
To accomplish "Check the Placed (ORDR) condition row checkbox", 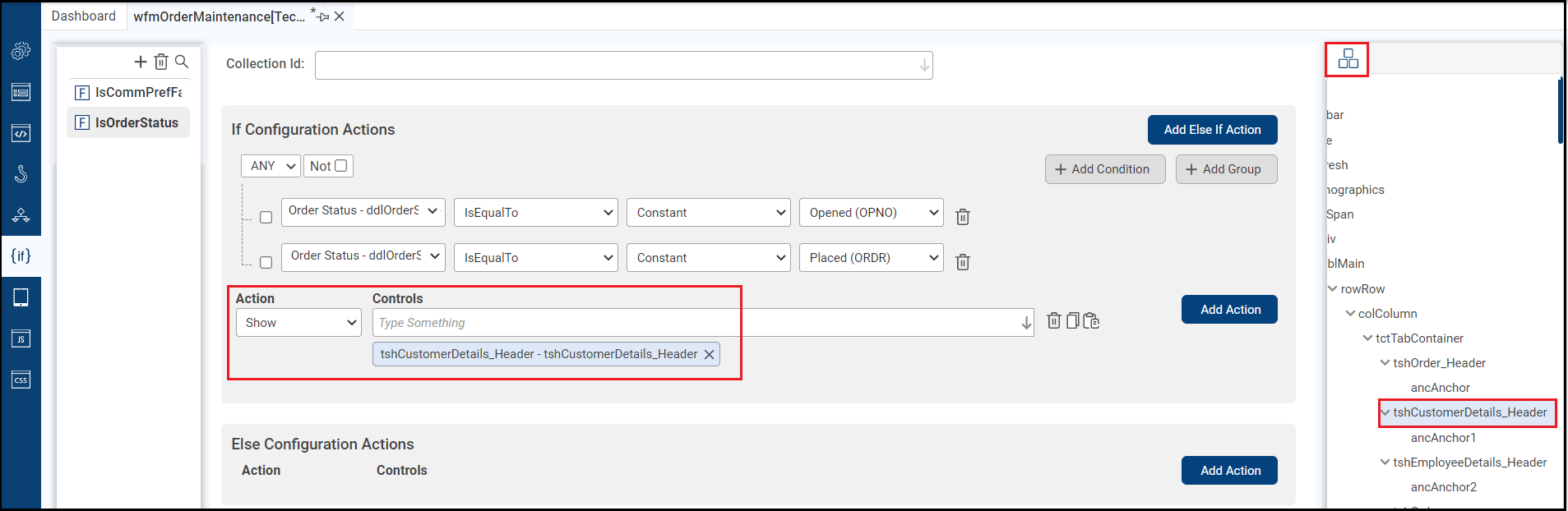I will 266,263.
